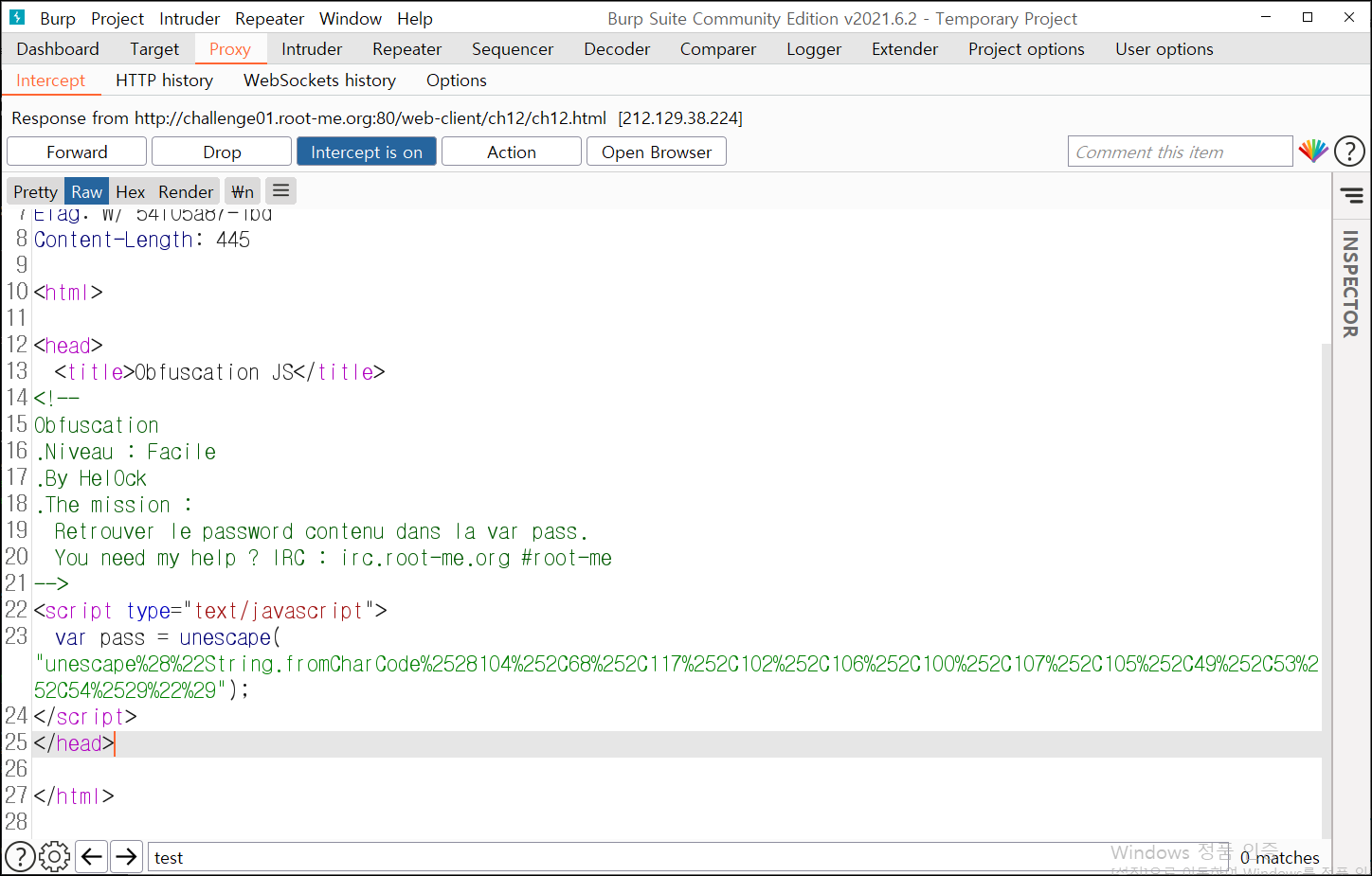Go to next search match arrow
The width and height of the screenshot is (1372, 876).
pyautogui.click(x=126, y=857)
